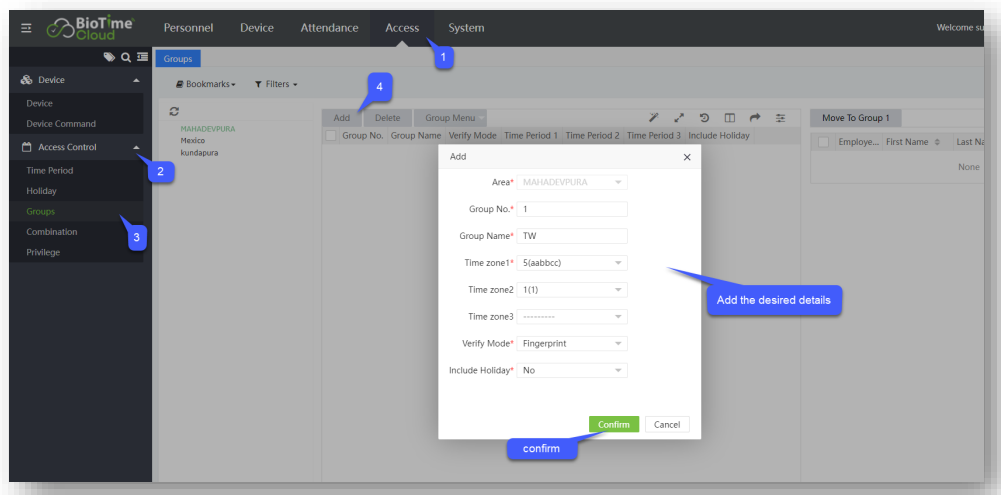Click the refresh icon above the area list
The width and height of the screenshot is (1001, 495).
[174, 112]
